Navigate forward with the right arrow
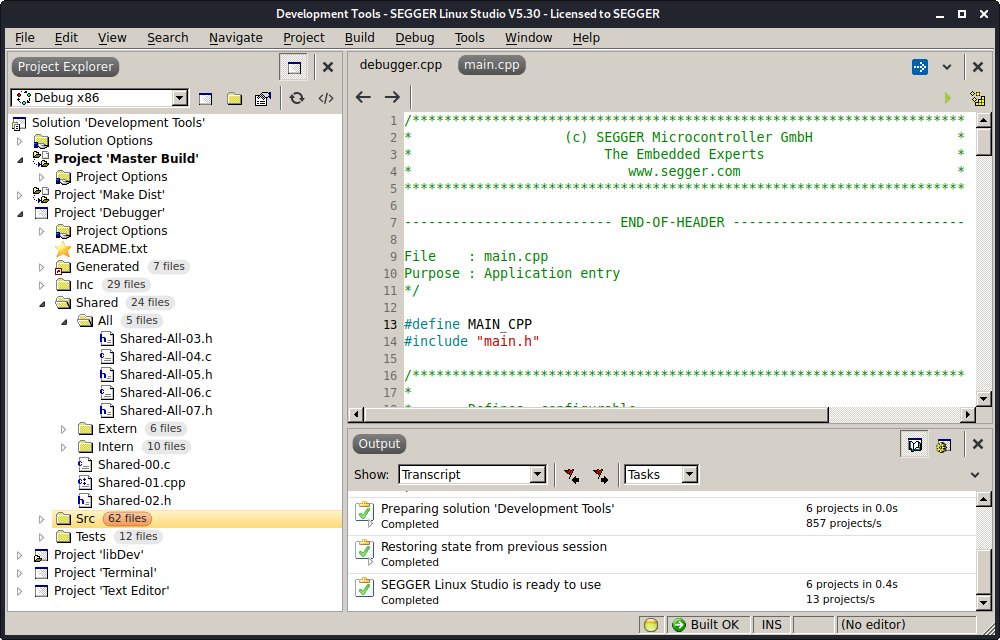 [x=392, y=97]
